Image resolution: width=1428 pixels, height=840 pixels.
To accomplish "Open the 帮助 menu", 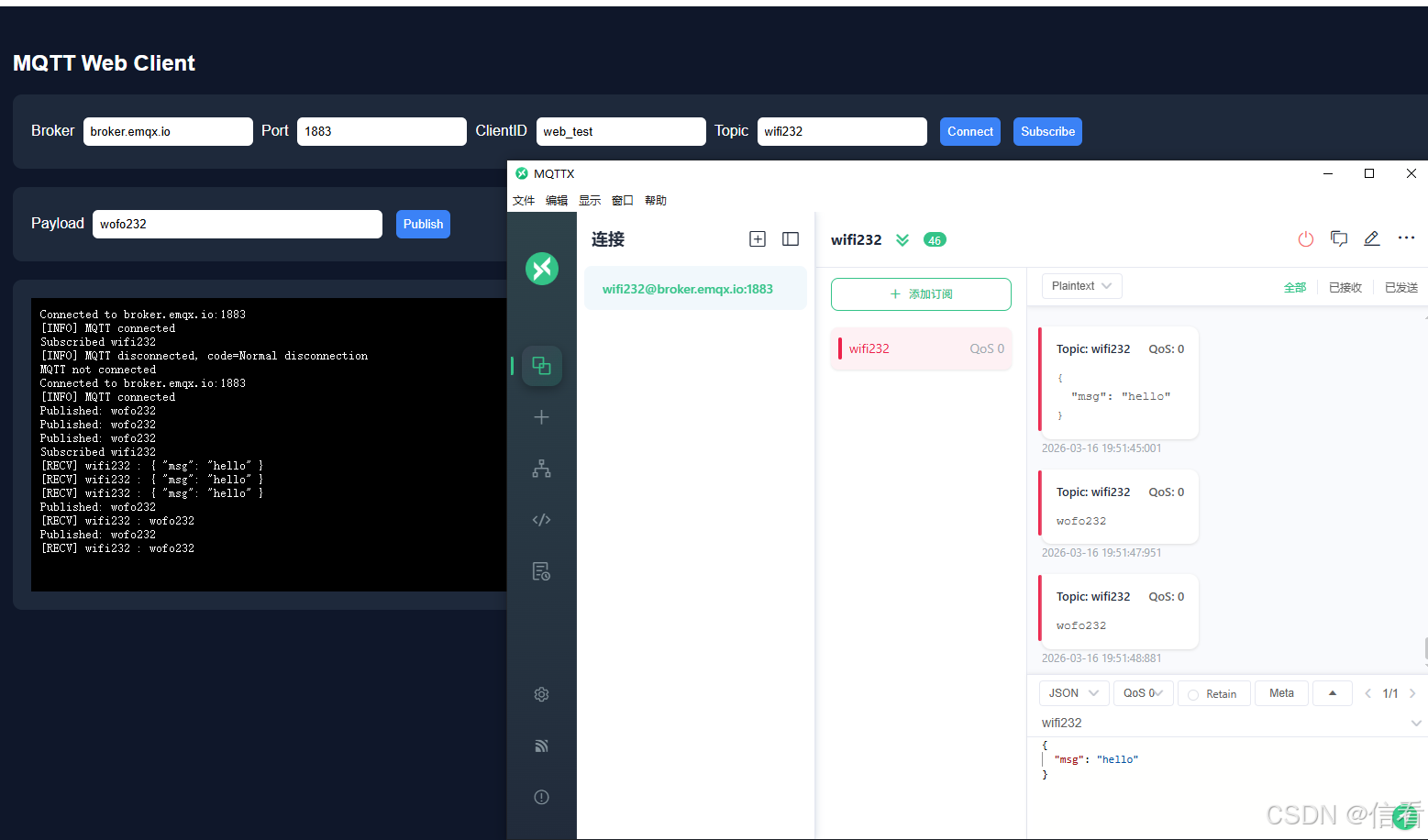I will [x=656, y=201].
